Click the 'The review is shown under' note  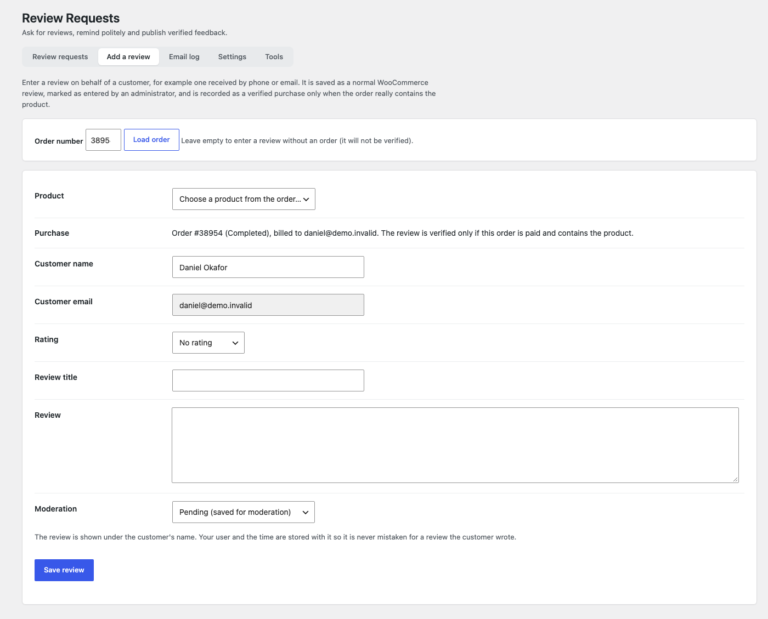(275, 537)
